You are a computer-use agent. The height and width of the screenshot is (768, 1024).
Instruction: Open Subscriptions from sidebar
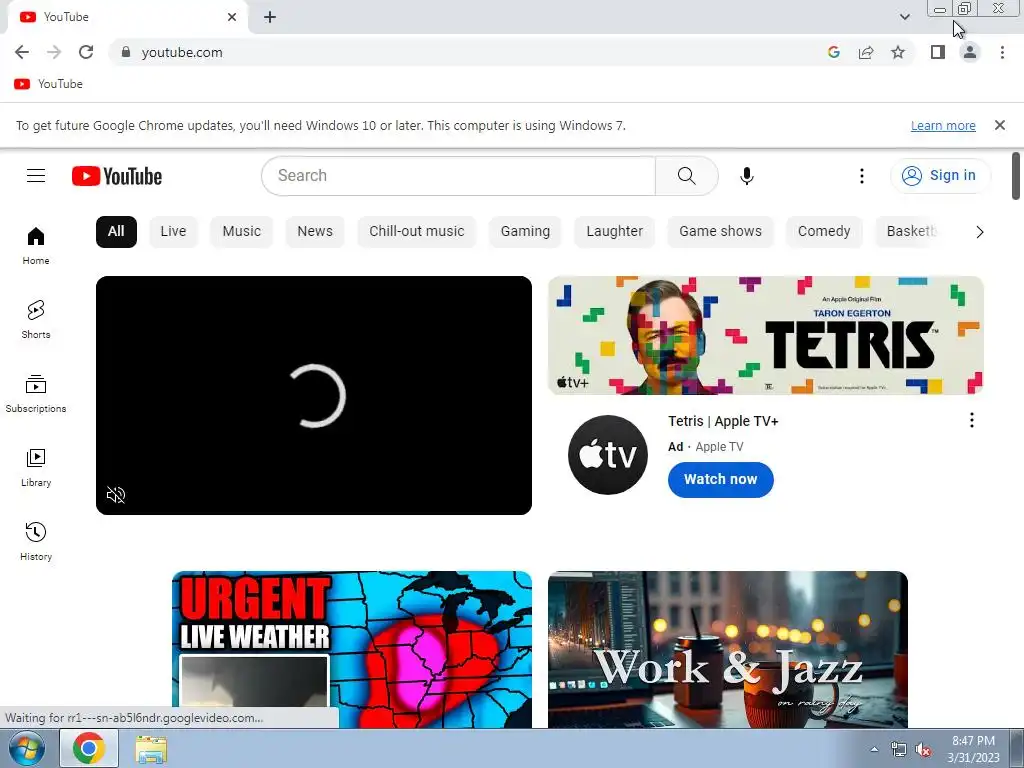pyautogui.click(x=36, y=393)
